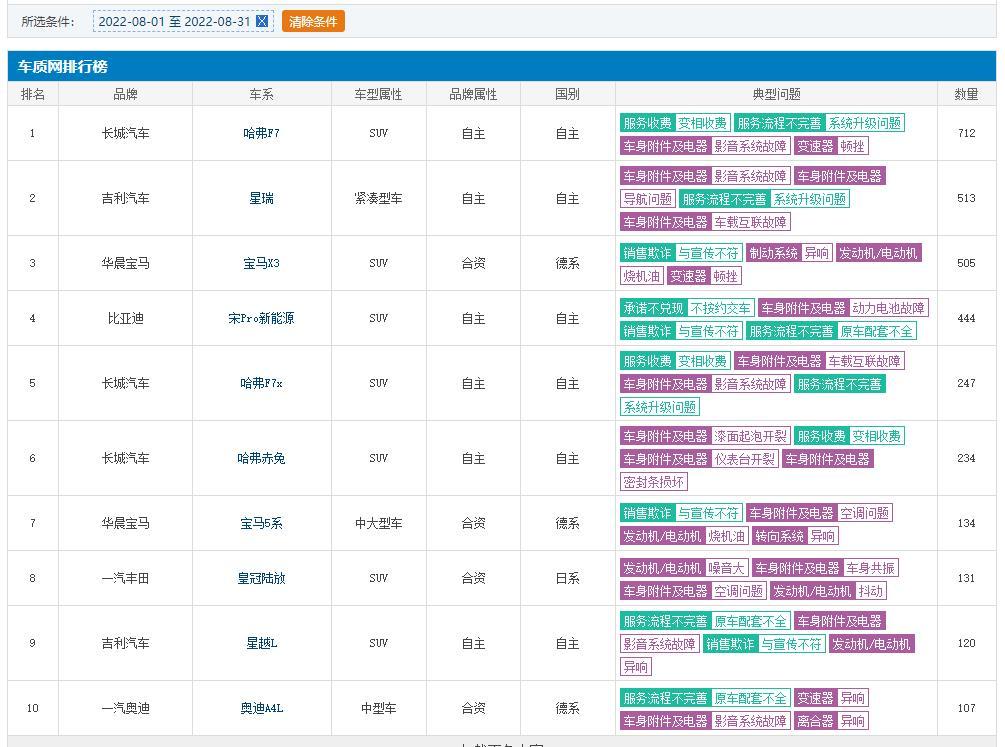Click the 513 complaint count
1005x747 pixels.
966,198
